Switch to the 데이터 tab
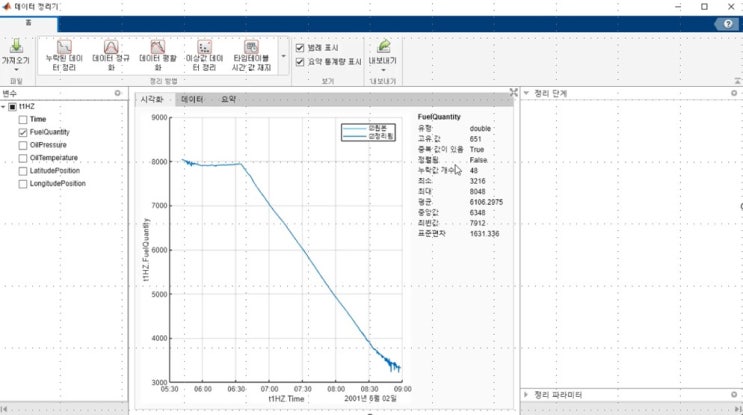Screen dimensions: 743x415 pyautogui.click(x=192, y=99)
